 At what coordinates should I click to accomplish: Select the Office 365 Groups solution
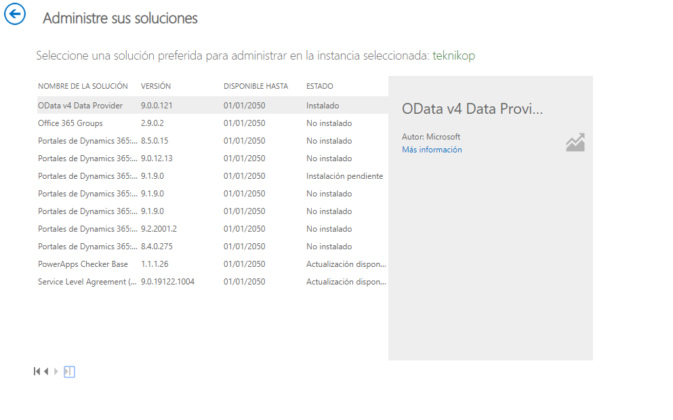pyautogui.click(x=212, y=123)
